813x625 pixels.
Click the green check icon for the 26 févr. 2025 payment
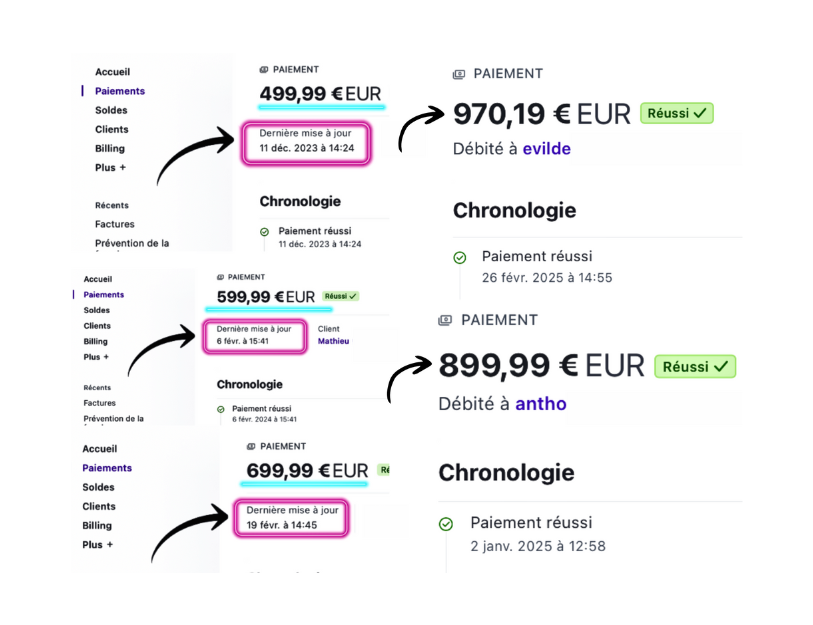(460, 257)
